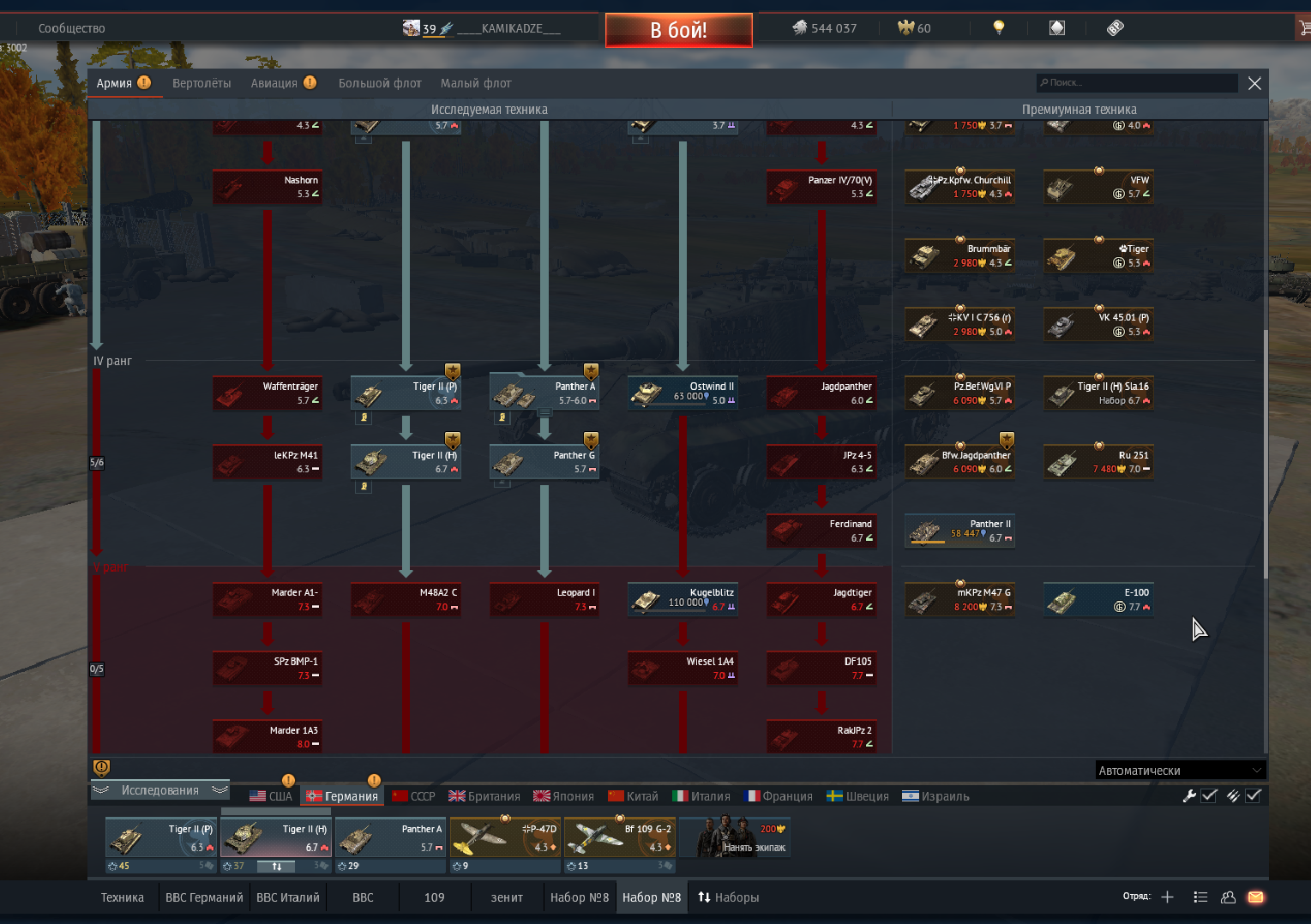The height and width of the screenshot is (924, 1311).
Task: Select the Leopard I vehicle card
Action: tap(544, 599)
